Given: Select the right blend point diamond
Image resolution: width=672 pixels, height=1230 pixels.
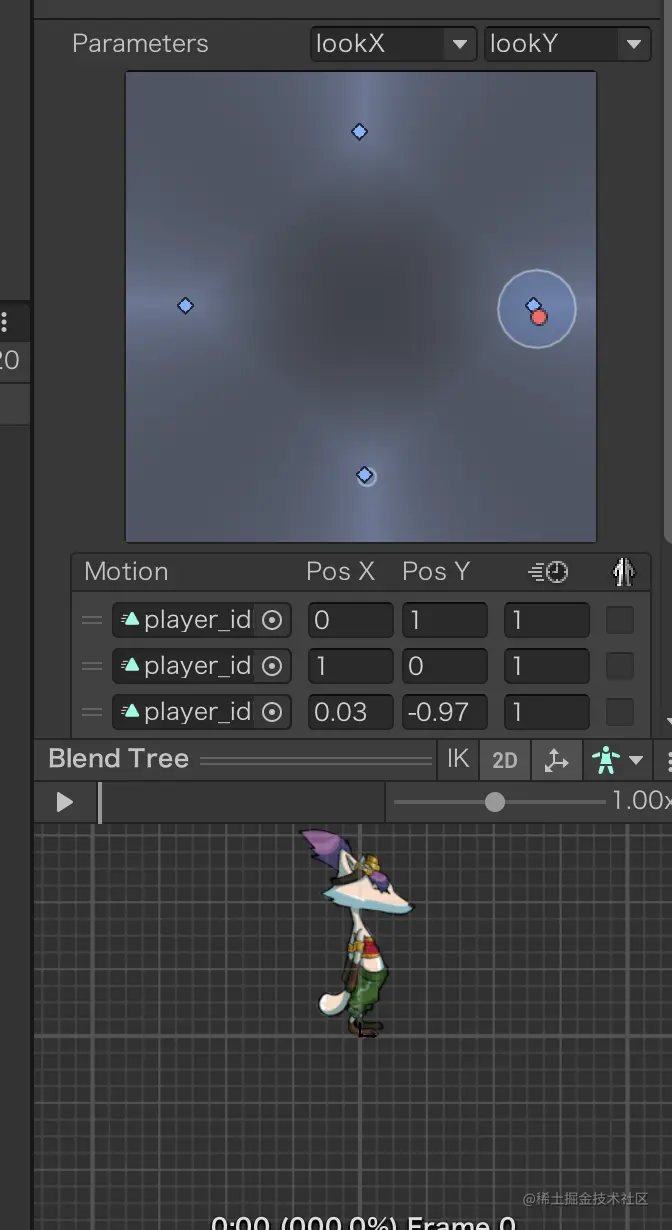Looking at the screenshot, I should [x=533, y=305].
